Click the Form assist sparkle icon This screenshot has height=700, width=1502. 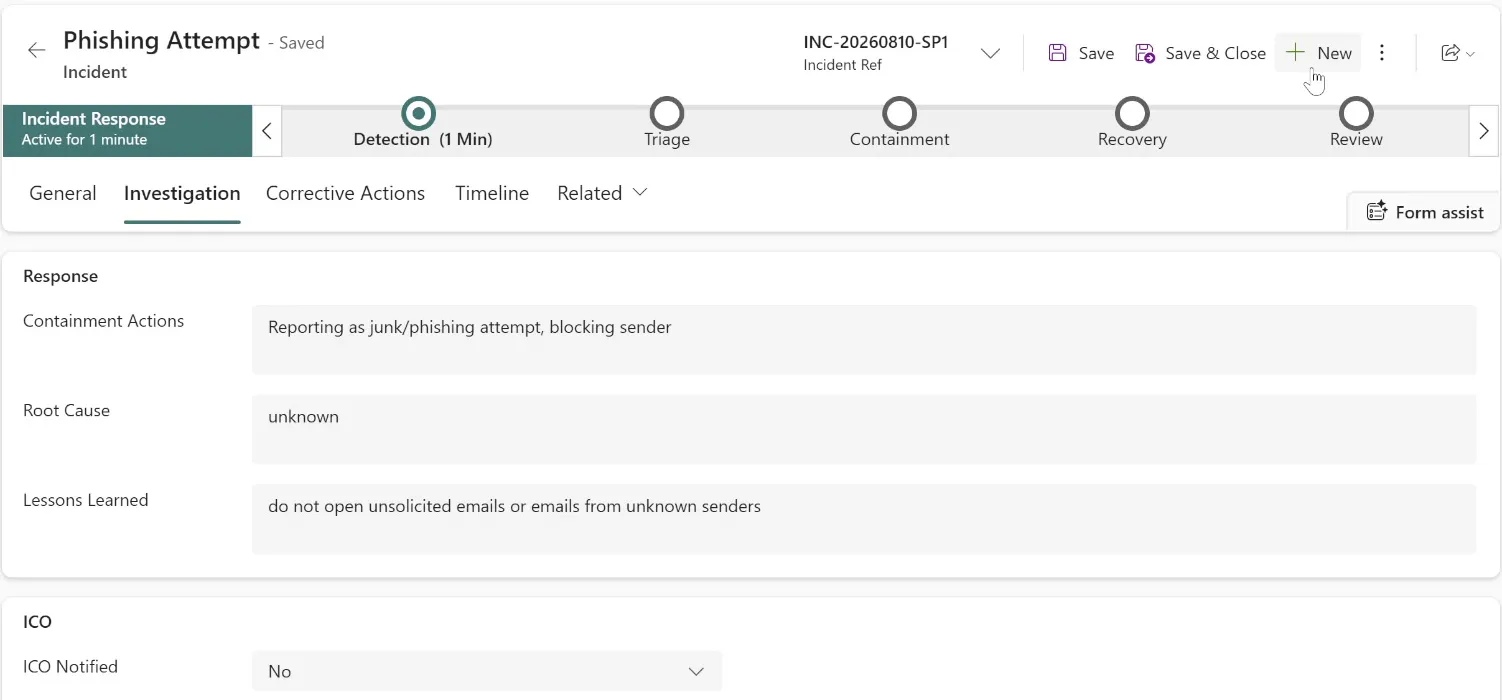(x=1377, y=211)
